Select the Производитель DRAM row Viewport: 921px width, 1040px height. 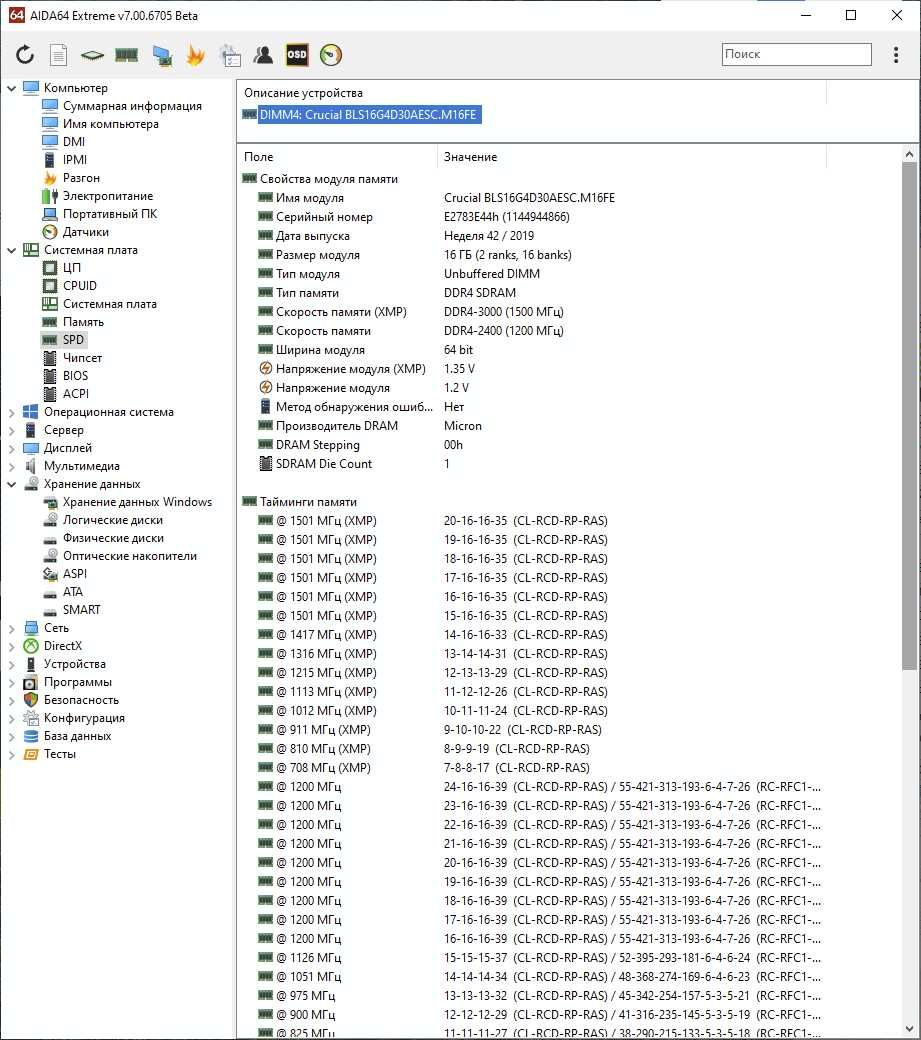pos(532,426)
